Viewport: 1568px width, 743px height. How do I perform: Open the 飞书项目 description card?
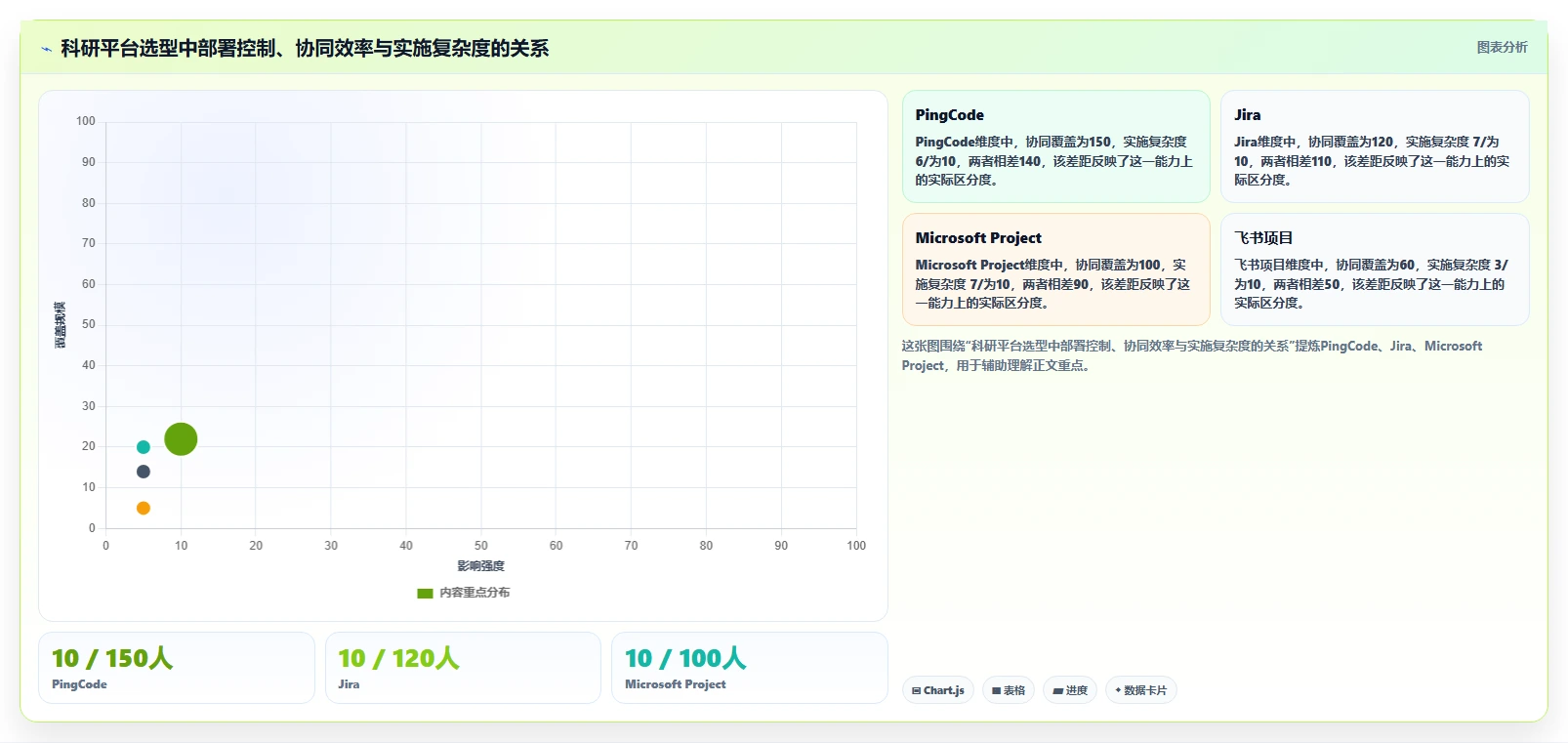coord(1375,269)
